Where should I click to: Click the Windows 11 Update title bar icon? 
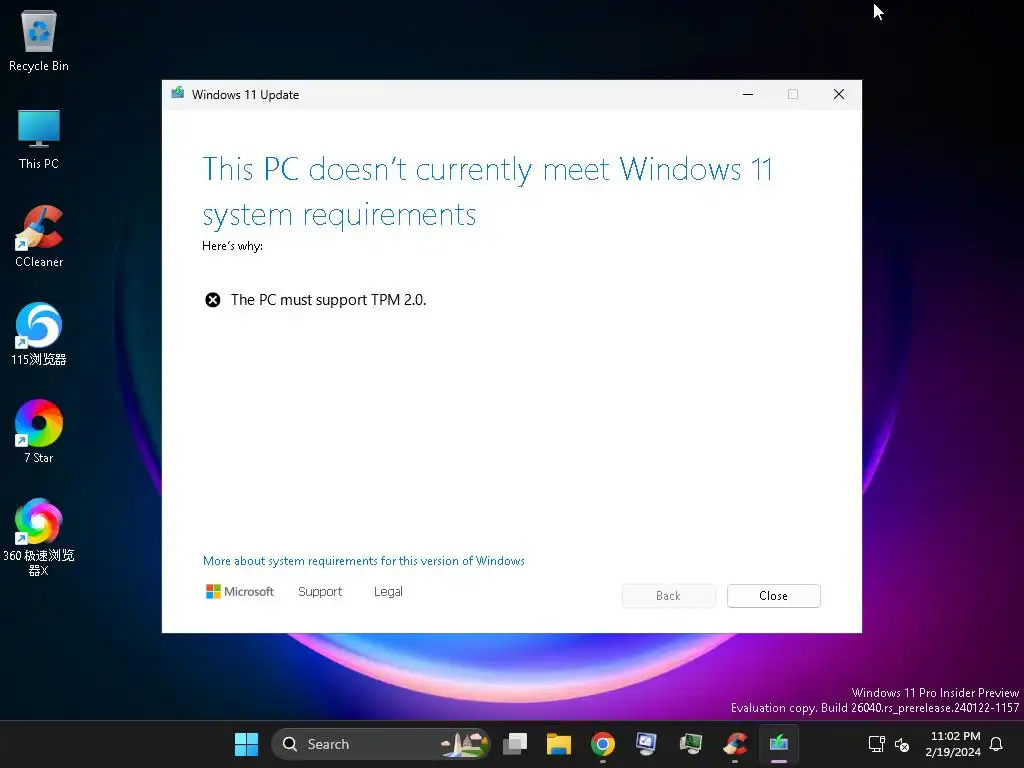click(x=178, y=93)
